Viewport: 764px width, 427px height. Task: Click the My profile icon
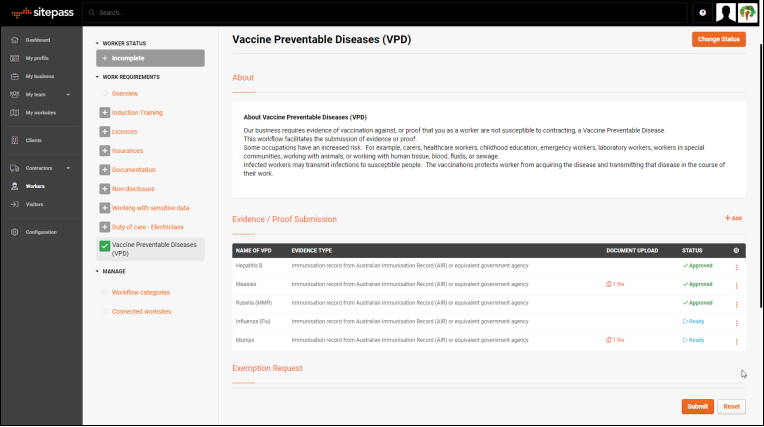[15, 58]
